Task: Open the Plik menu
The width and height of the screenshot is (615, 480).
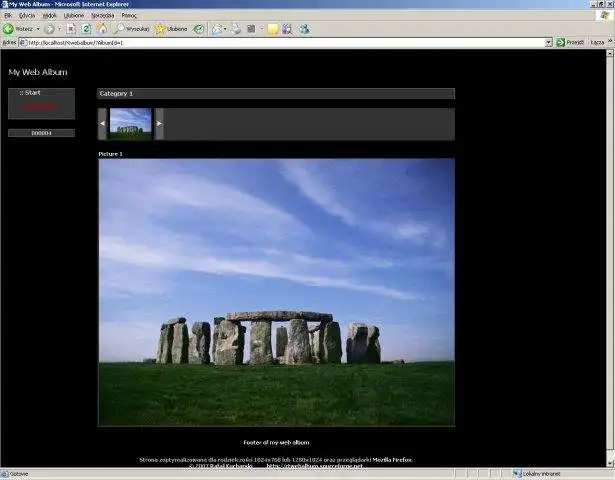Action: 8,15
